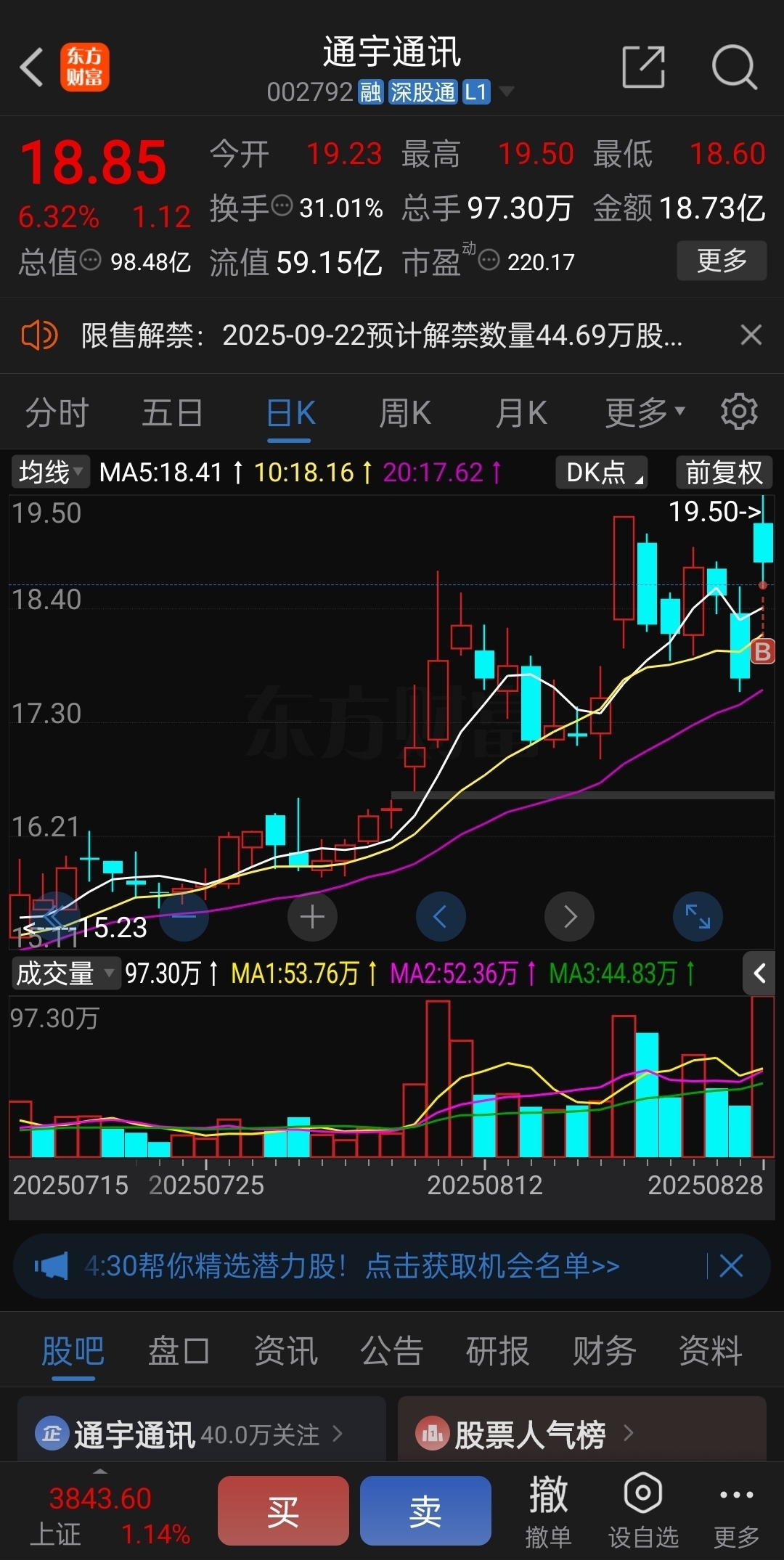Select the 股吧 tab
The image size is (784, 1563).
(x=73, y=1352)
